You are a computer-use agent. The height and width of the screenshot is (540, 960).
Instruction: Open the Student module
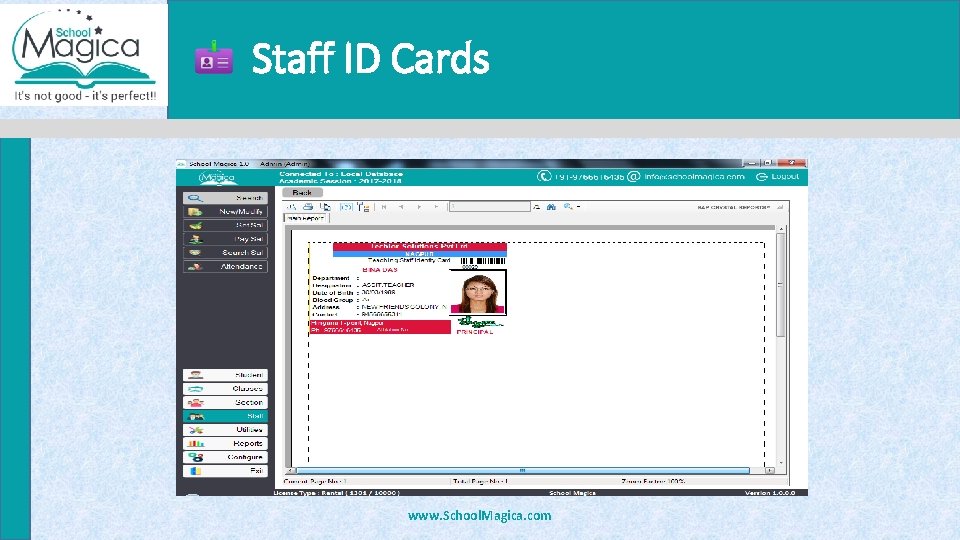click(x=225, y=375)
